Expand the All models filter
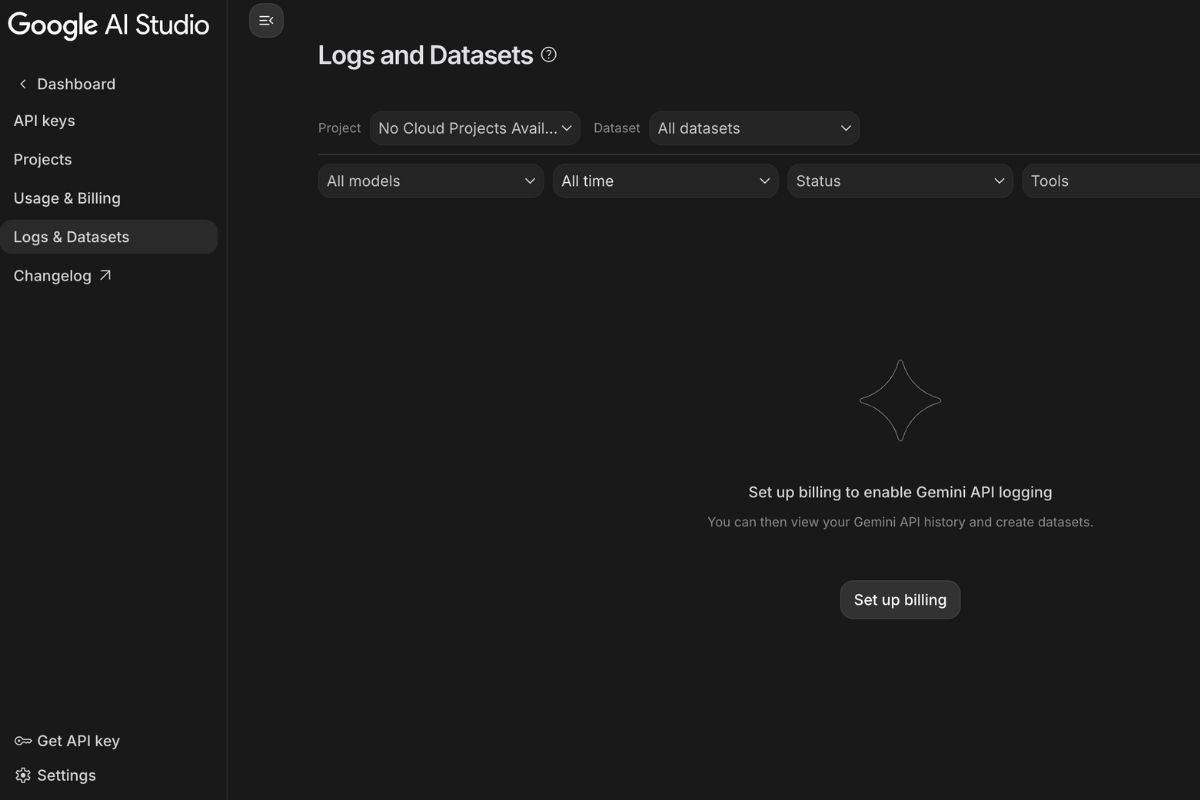The height and width of the screenshot is (800, 1200). pos(431,181)
